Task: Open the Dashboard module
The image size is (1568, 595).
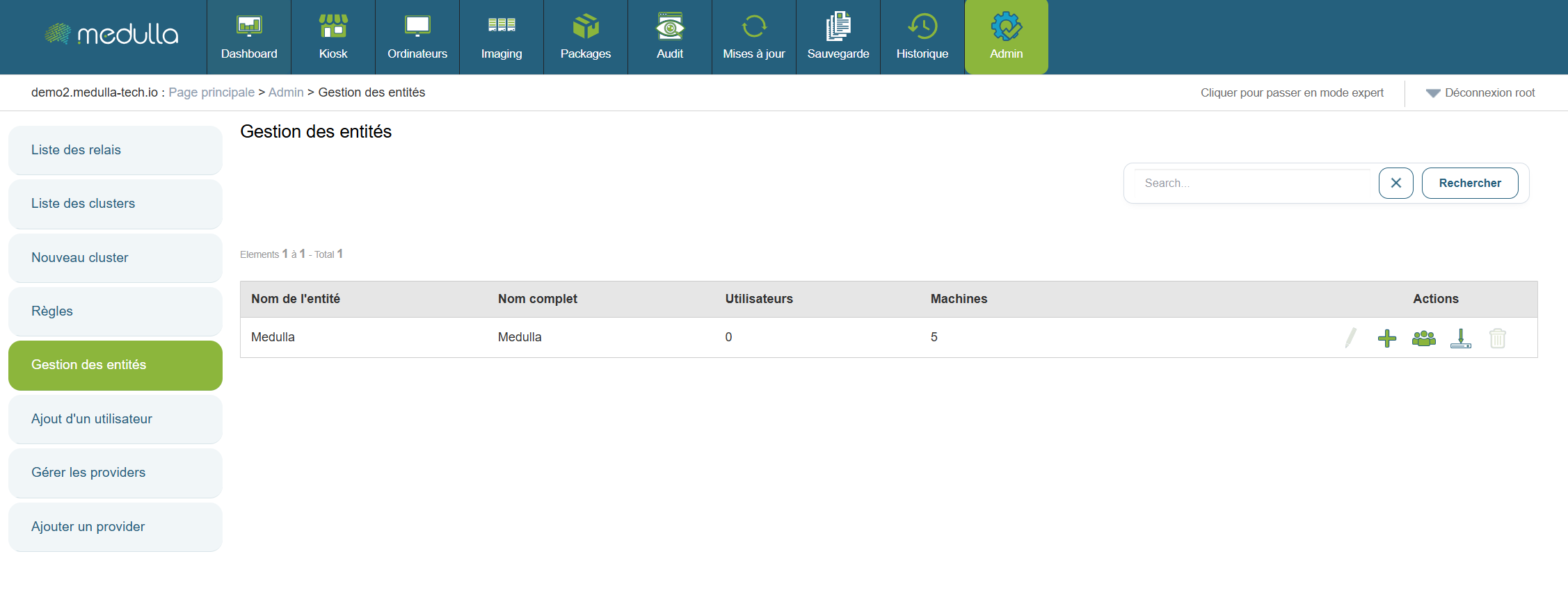Action: click(249, 38)
